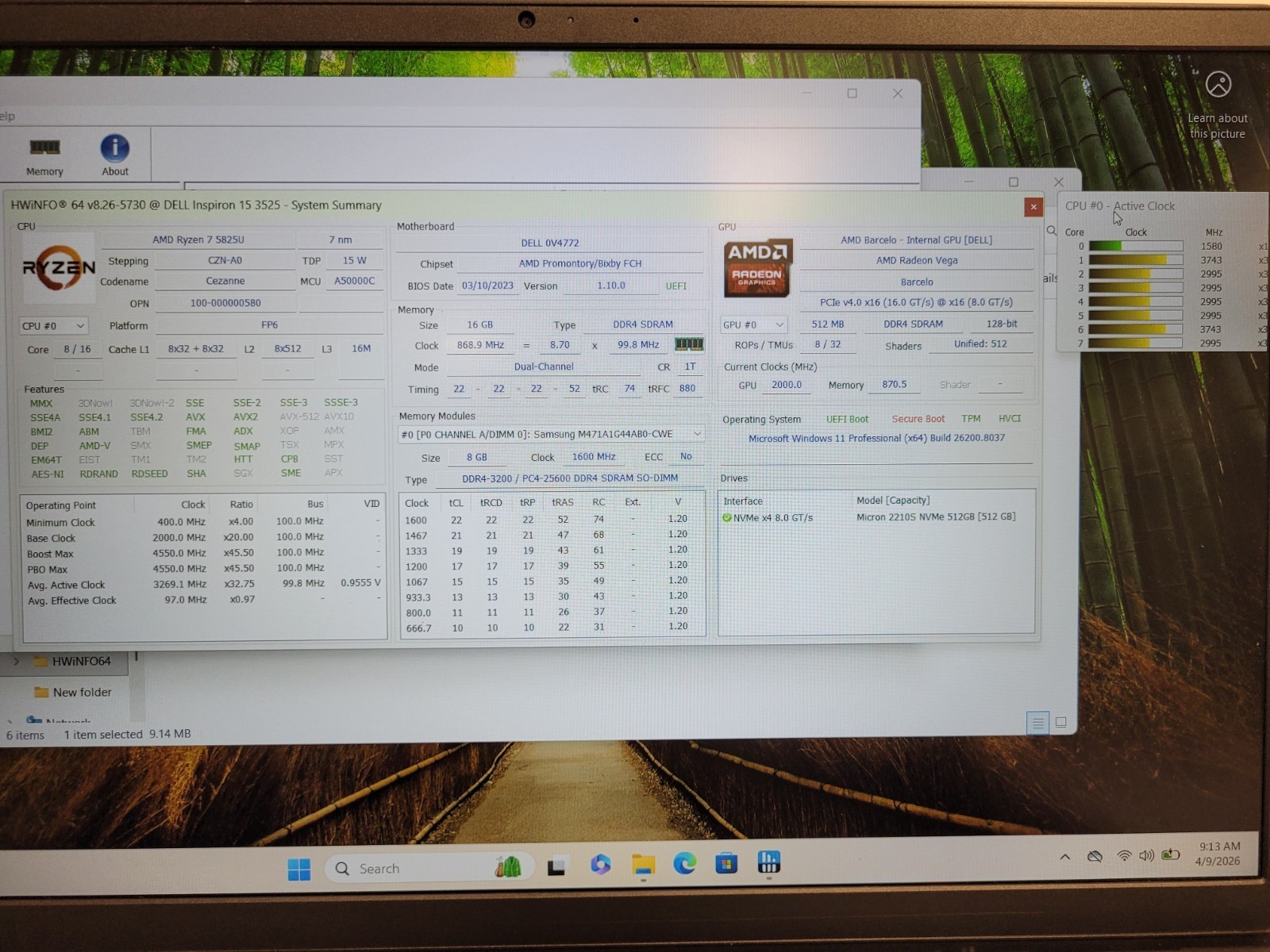
Task: Click the AMD Radeon Vega field
Action: coord(917,260)
